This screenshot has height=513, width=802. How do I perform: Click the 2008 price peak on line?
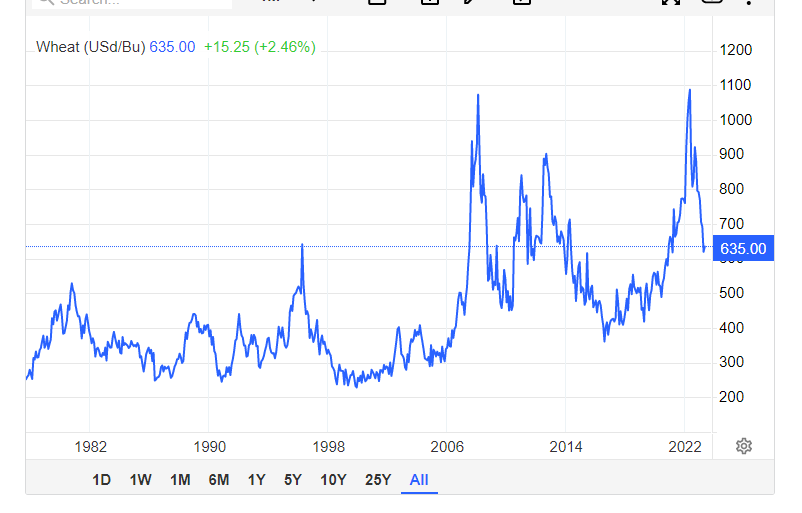(478, 96)
